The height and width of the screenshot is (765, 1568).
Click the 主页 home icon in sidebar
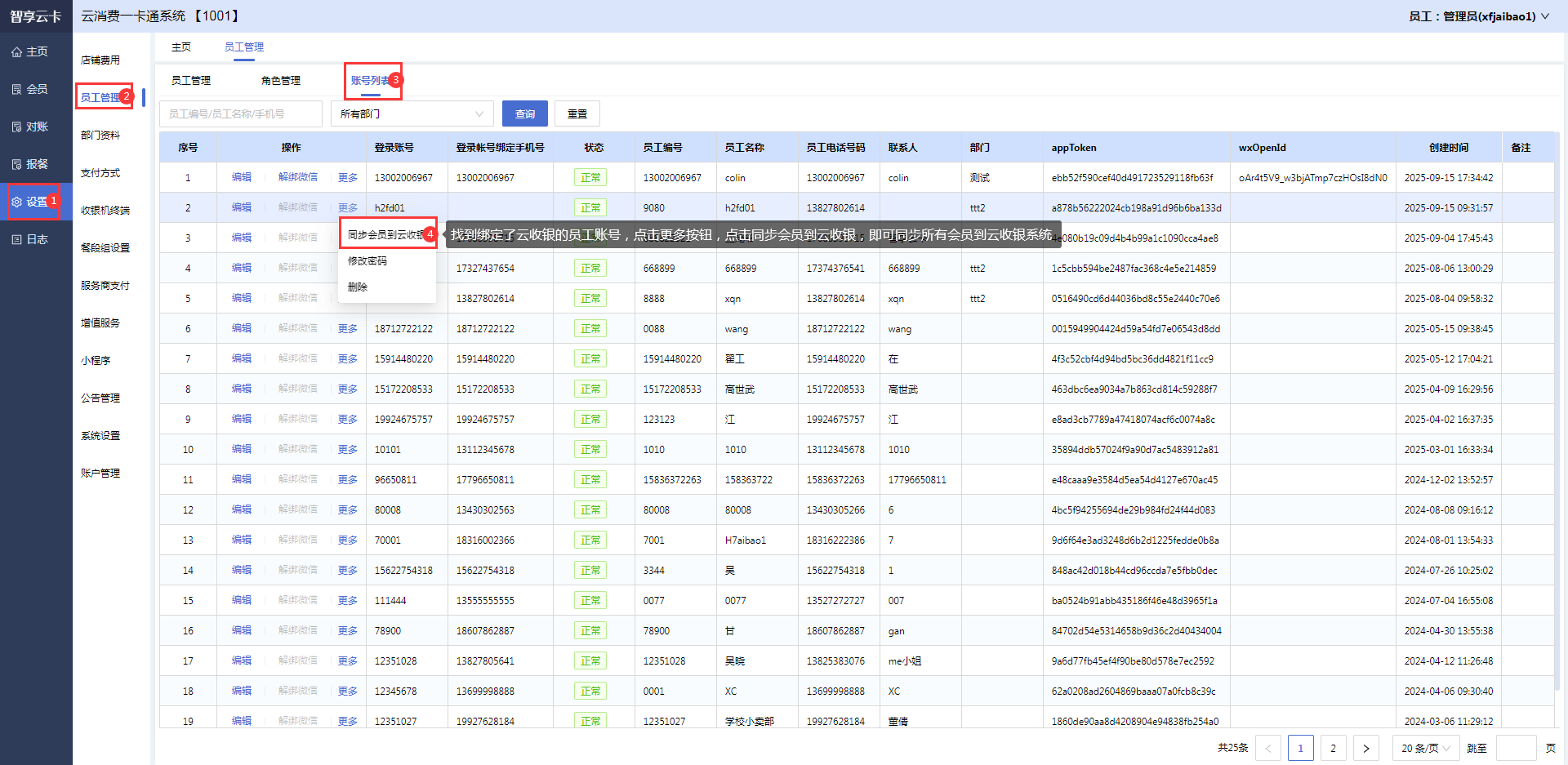click(x=17, y=52)
